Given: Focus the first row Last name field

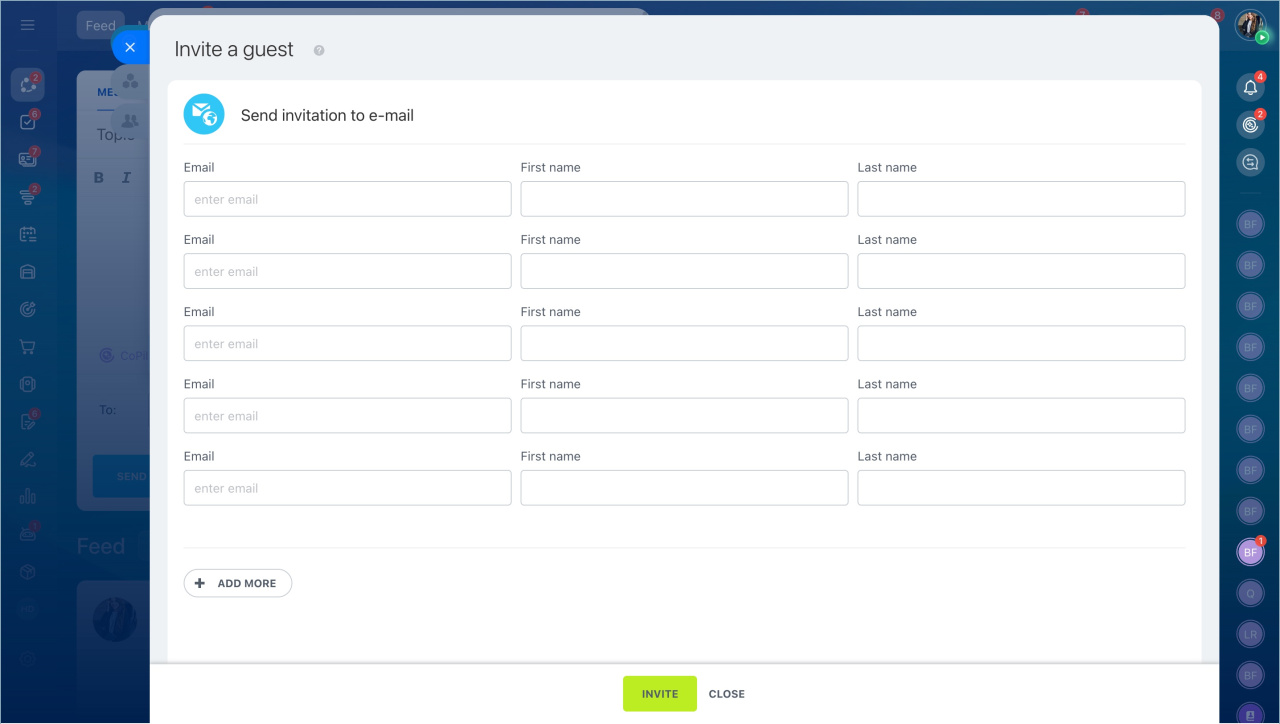Looking at the screenshot, I should 1021,199.
